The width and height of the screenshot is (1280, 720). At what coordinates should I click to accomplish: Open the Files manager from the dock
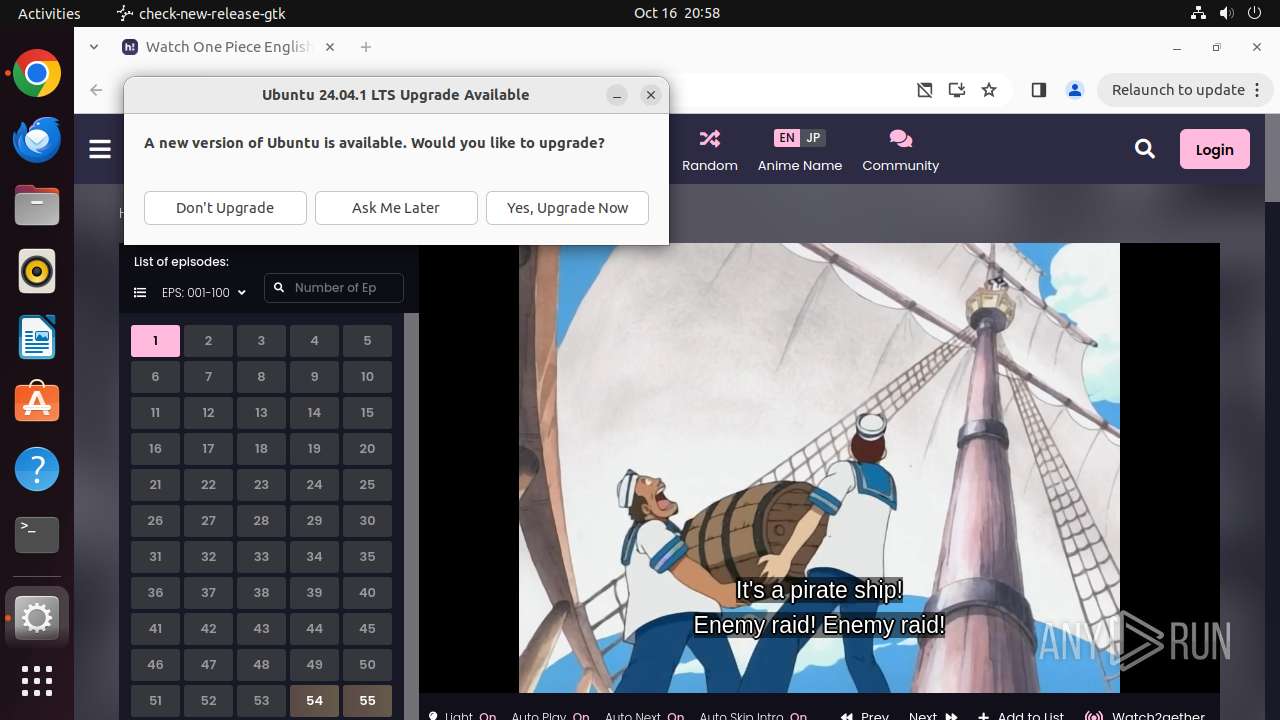coord(37,205)
